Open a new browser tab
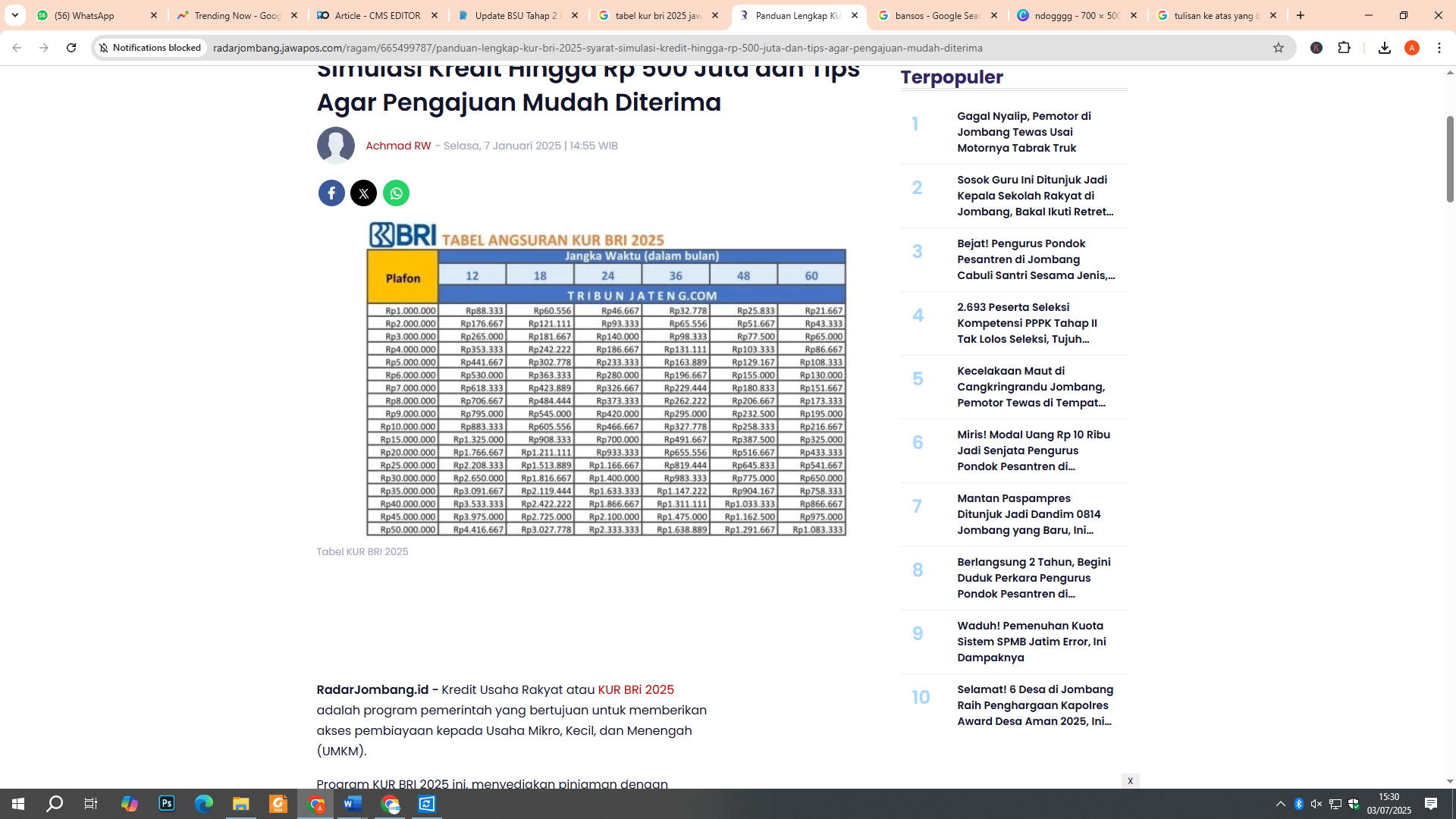This screenshot has width=1456, height=819. [x=1301, y=15]
